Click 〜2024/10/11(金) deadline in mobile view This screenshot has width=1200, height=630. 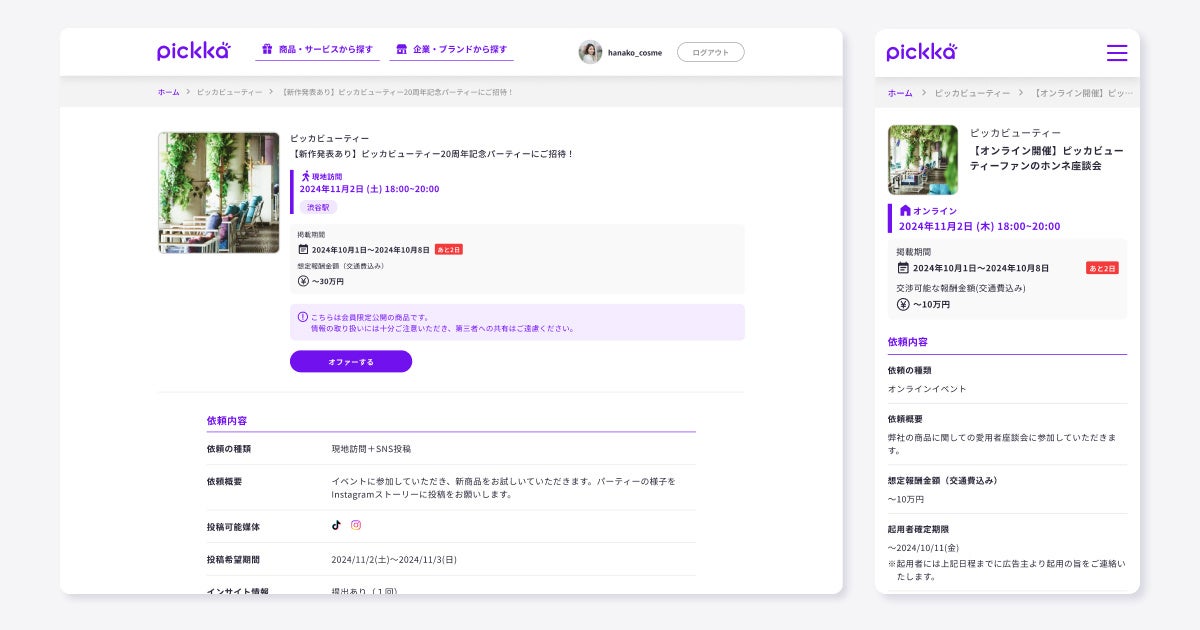click(924, 548)
